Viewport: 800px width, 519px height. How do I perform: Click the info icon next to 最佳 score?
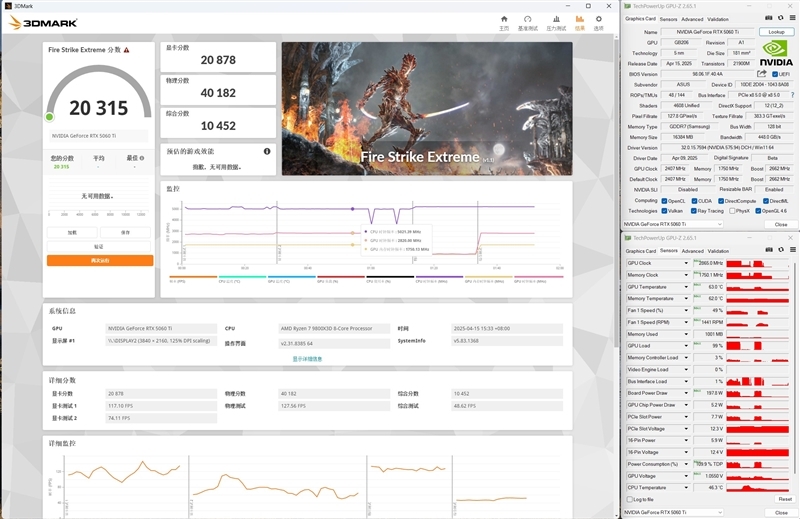coord(142,158)
